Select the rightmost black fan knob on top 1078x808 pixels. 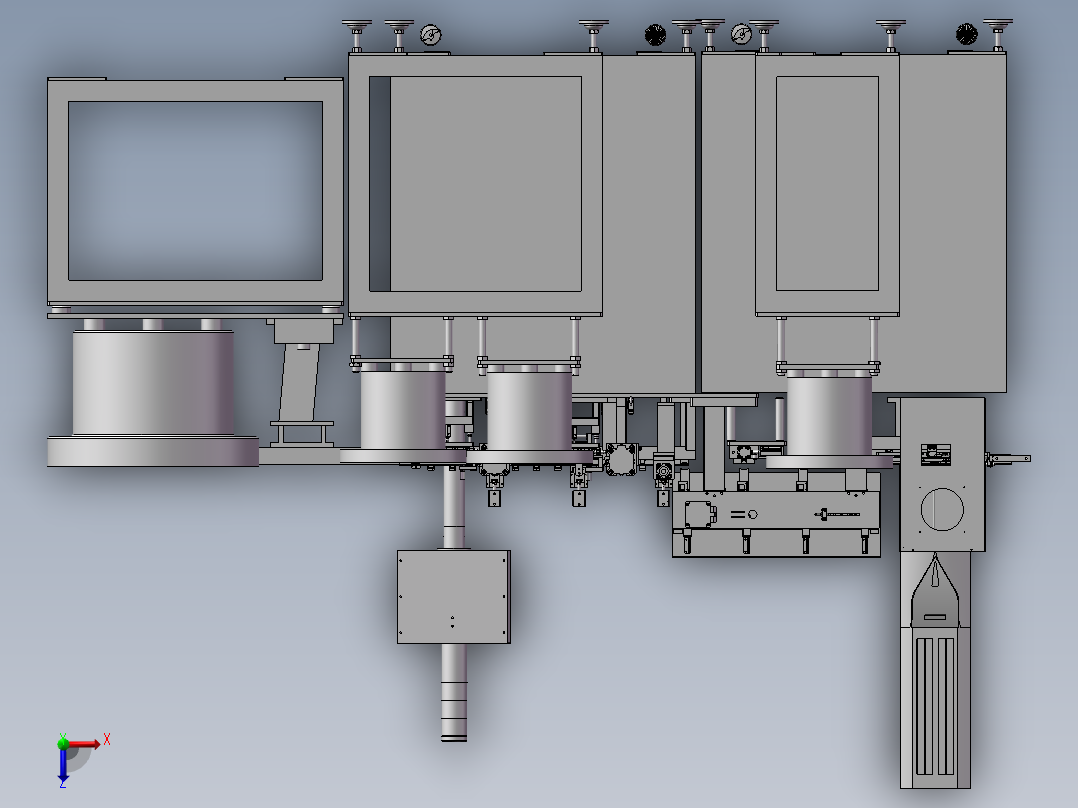(x=967, y=34)
